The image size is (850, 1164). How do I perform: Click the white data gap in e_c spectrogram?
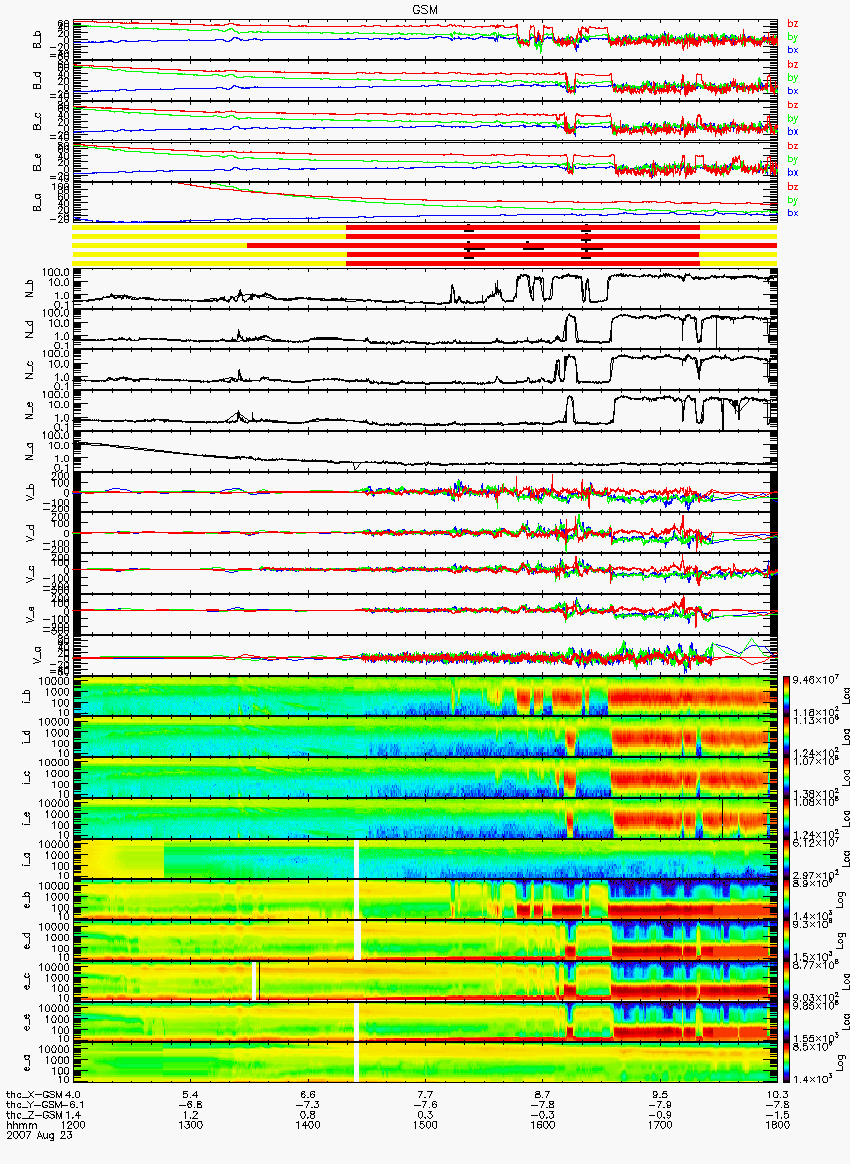(255, 981)
